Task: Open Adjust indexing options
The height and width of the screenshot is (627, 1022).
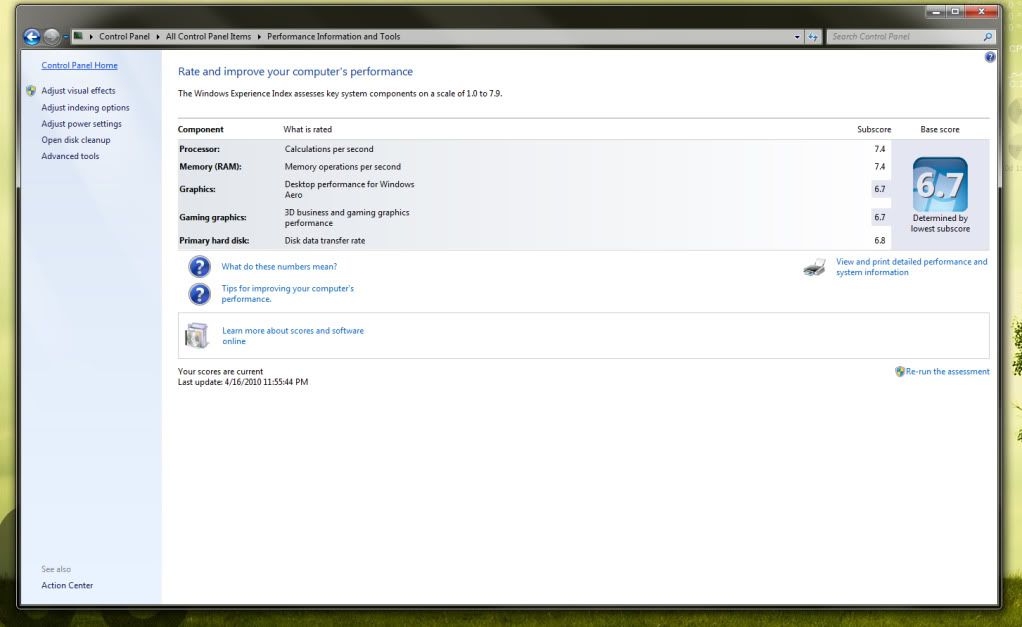Action: 85,108
